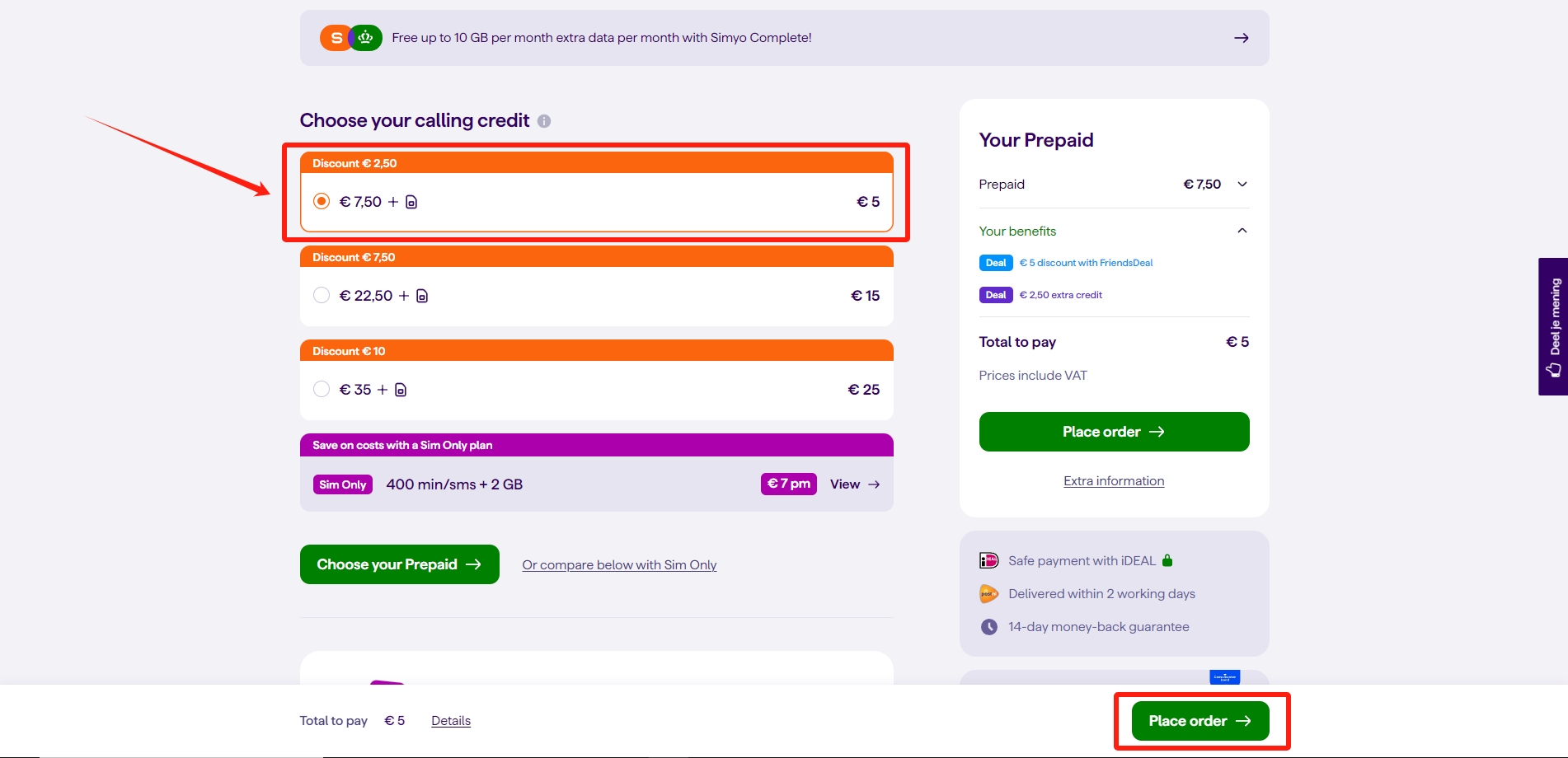Click the info icon beside calling credit heading
Viewport: 1568px width, 758px height.
pyautogui.click(x=544, y=121)
